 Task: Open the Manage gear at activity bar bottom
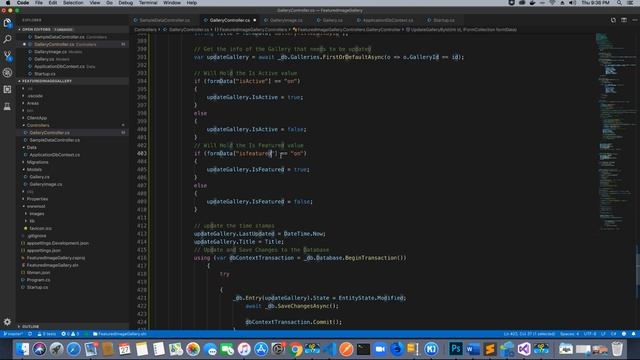(7, 322)
